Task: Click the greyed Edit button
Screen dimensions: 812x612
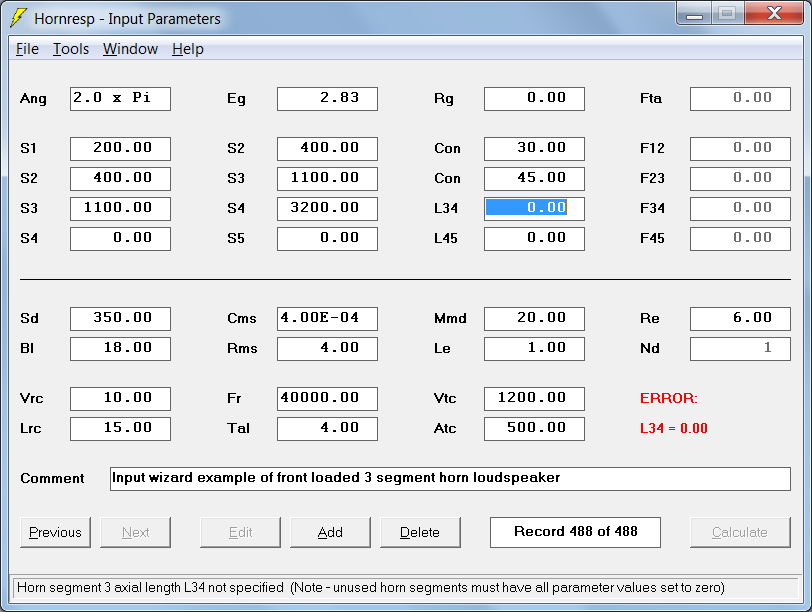Action: pyautogui.click(x=240, y=532)
